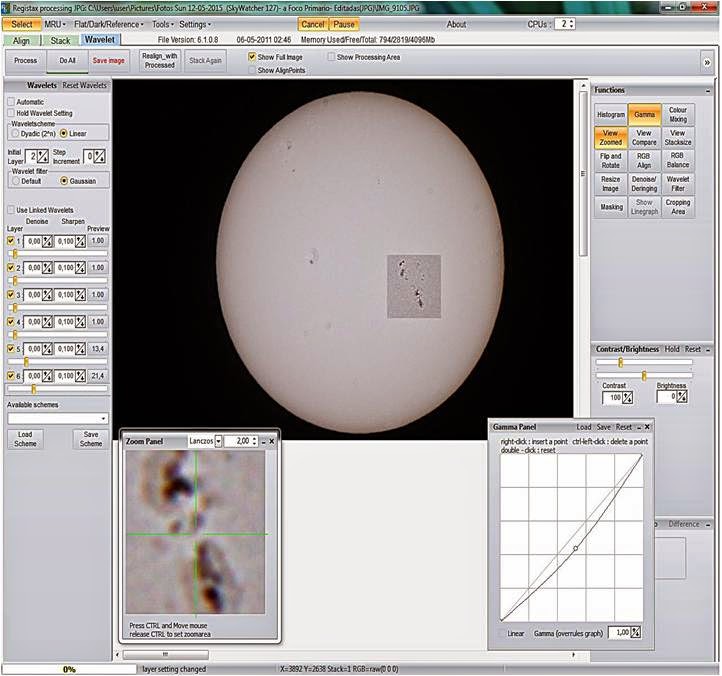The width and height of the screenshot is (722, 676).
Task: Switch to the Stack tab
Action: pos(60,41)
